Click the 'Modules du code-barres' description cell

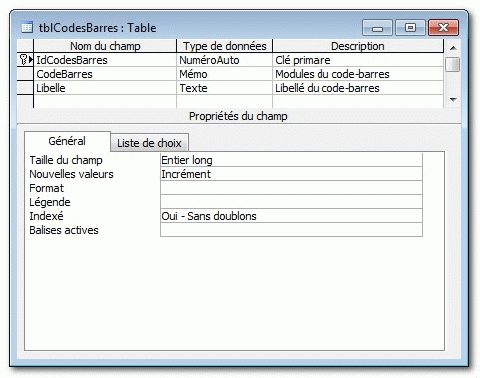click(x=358, y=74)
